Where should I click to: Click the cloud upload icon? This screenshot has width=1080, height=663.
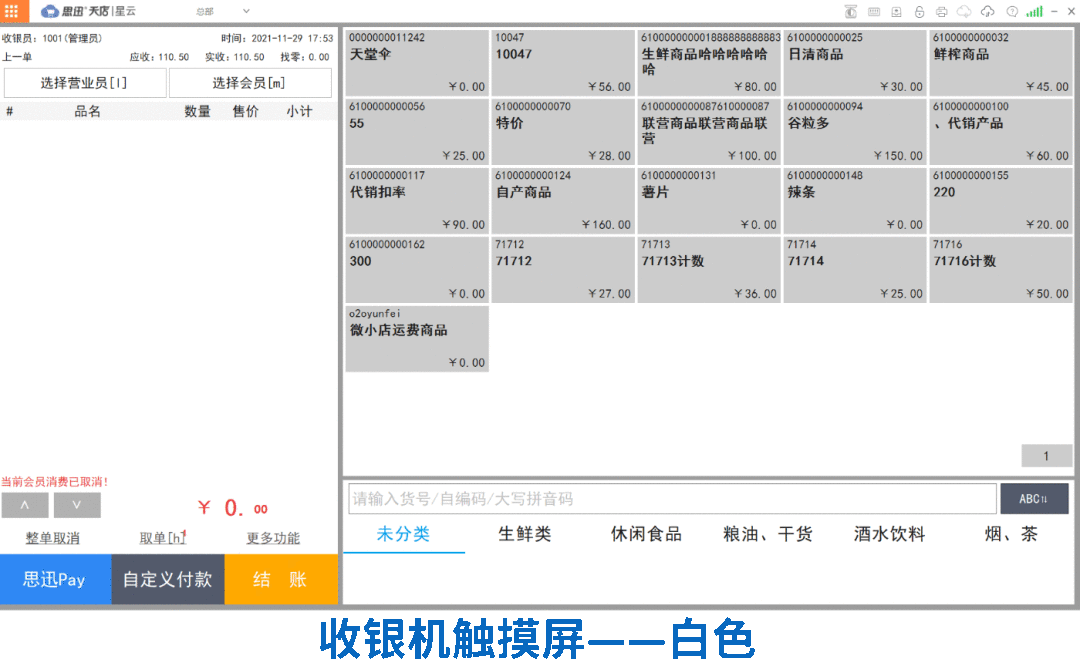987,12
